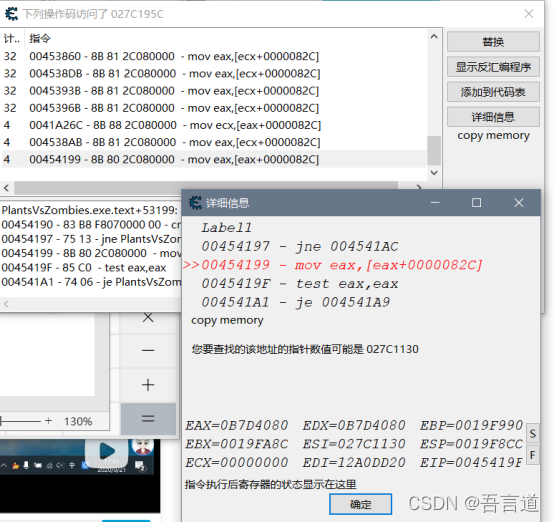Select the row with address 0045393B
The image size is (554, 522).
(x=214, y=91)
